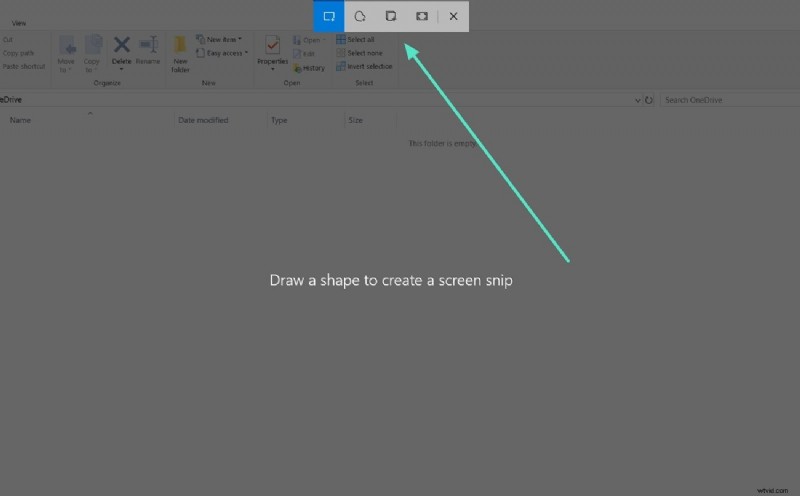The image size is (800, 496).
Task: Click the Edit button
Action: tap(304, 54)
